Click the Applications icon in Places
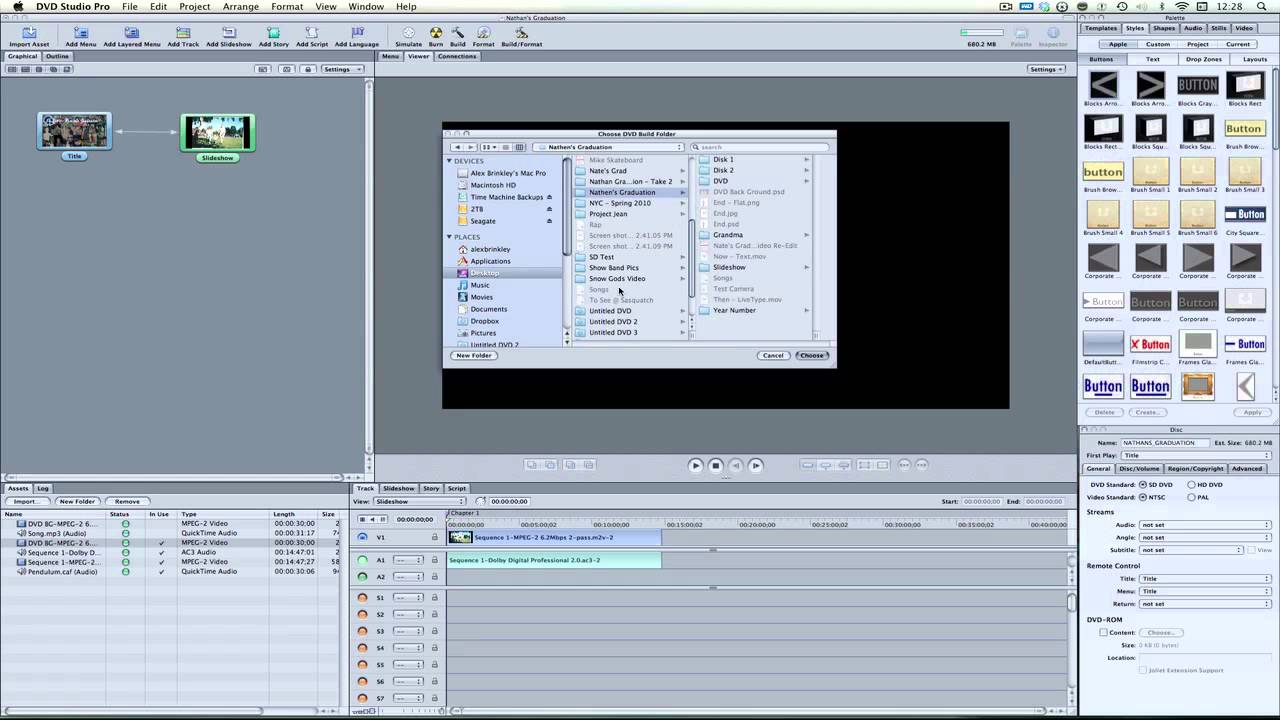This screenshot has height=720, width=1280. [462, 261]
